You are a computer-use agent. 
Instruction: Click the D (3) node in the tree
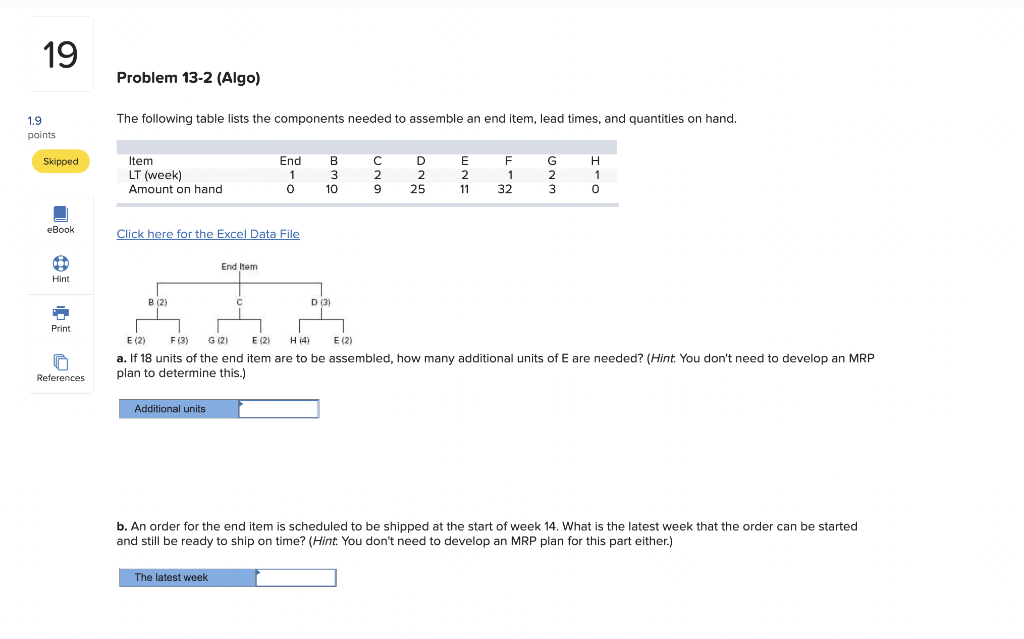point(318,301)
